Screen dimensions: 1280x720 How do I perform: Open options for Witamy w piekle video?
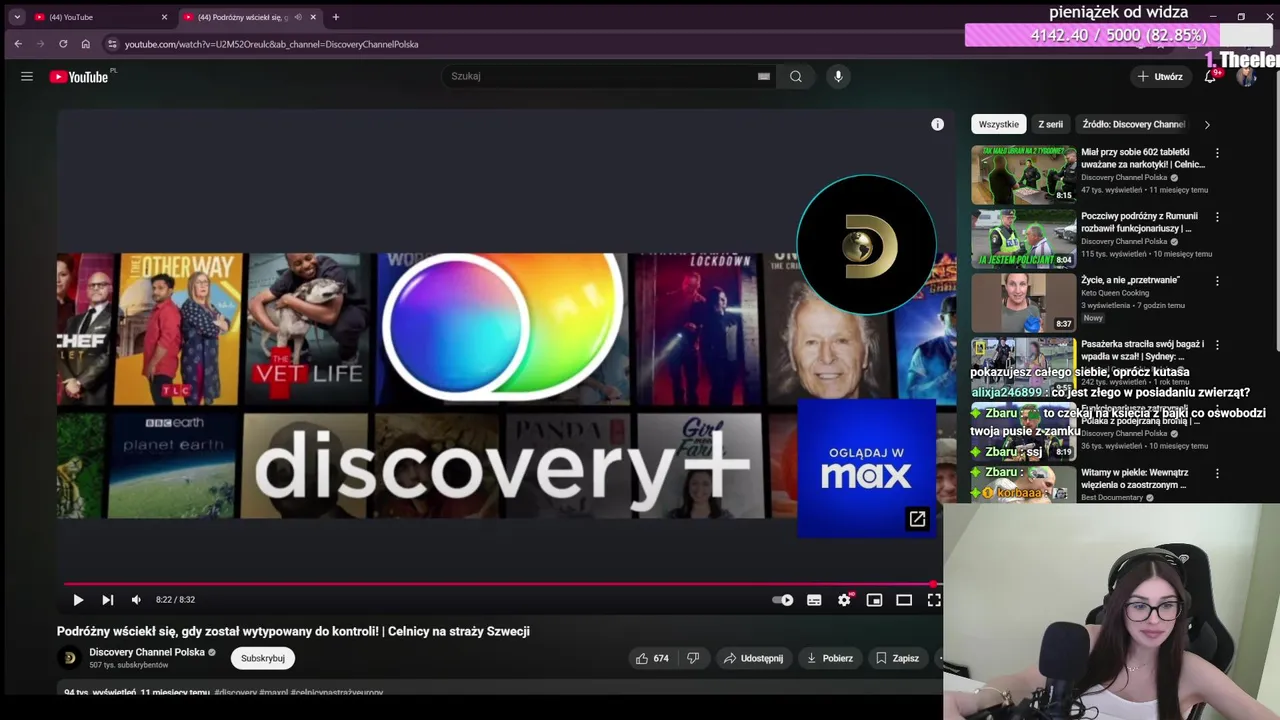pos(1217,473)
